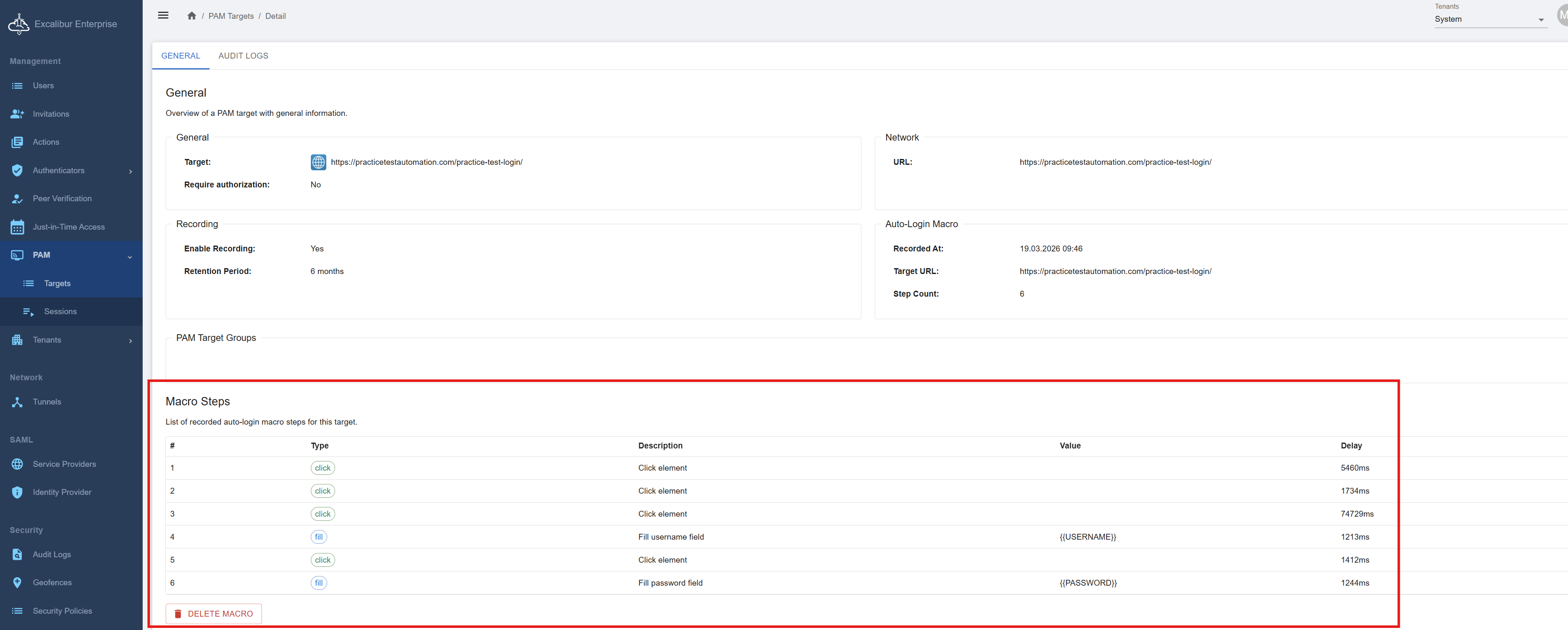Screen dimensions: 1568x630
Task: Open Invitations from the sidebar
Action: pyautogui.click(x=51, y=114)
